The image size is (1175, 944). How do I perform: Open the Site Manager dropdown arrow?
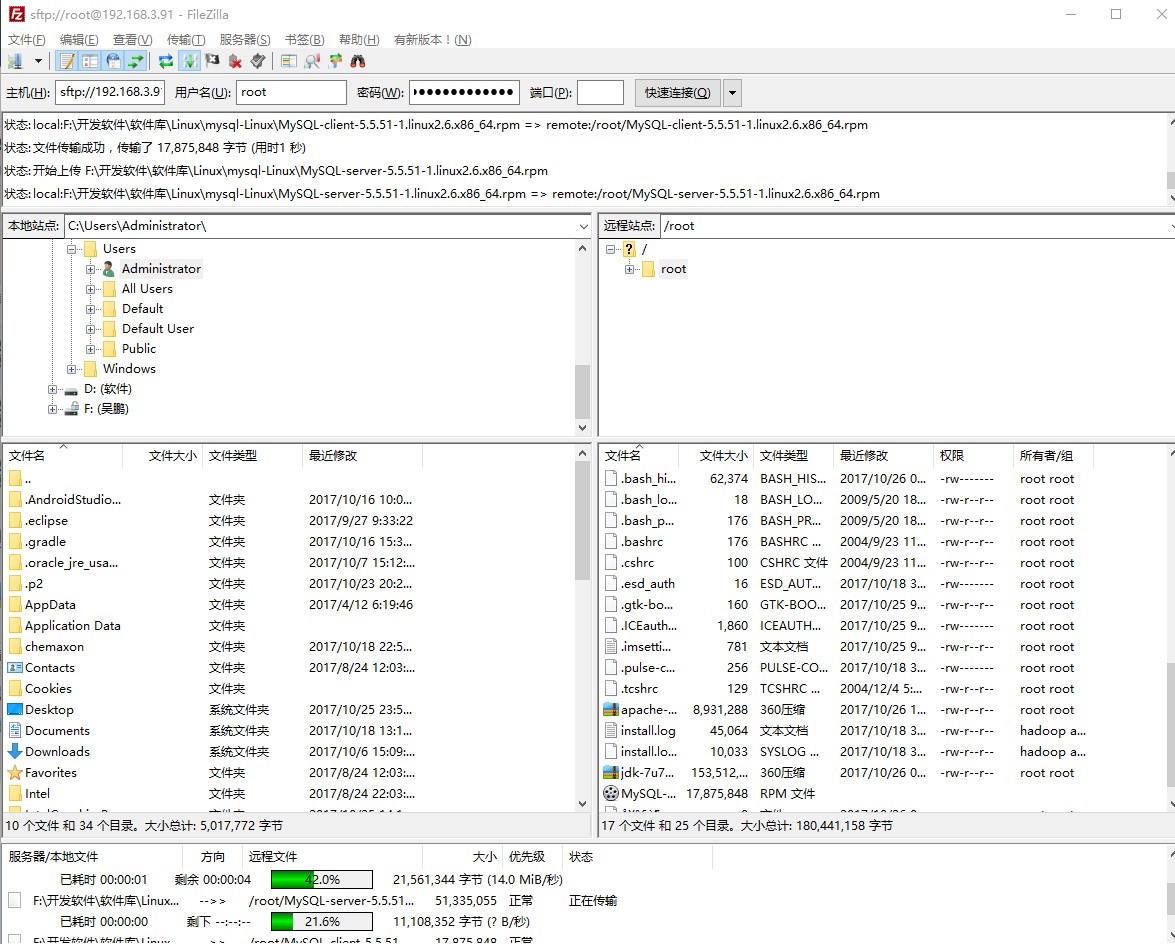tap(38, 61)
